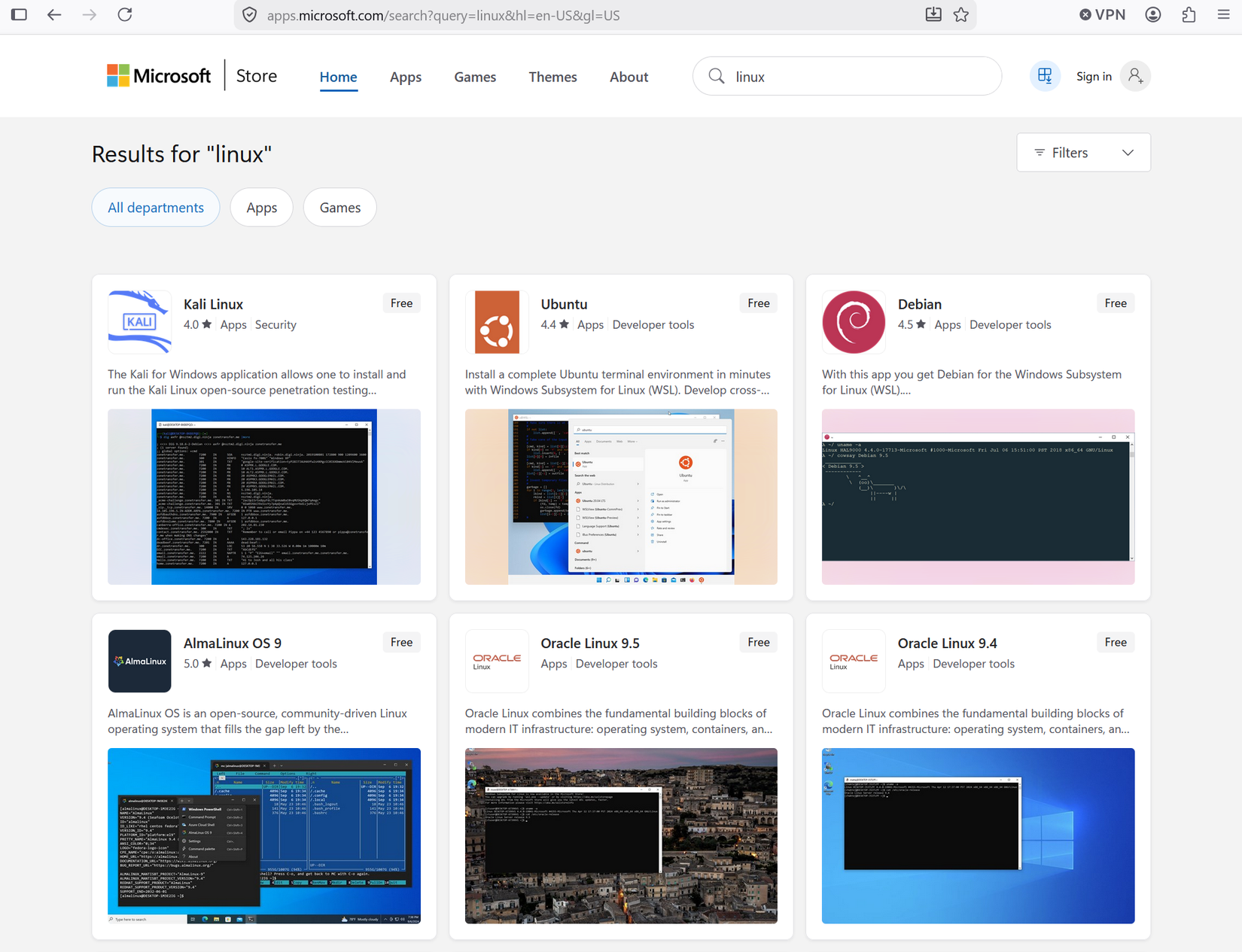Click the Free button on Oracle Linux 9.5
This screenshot has height=952, width=1242.
tap(759, 642)
